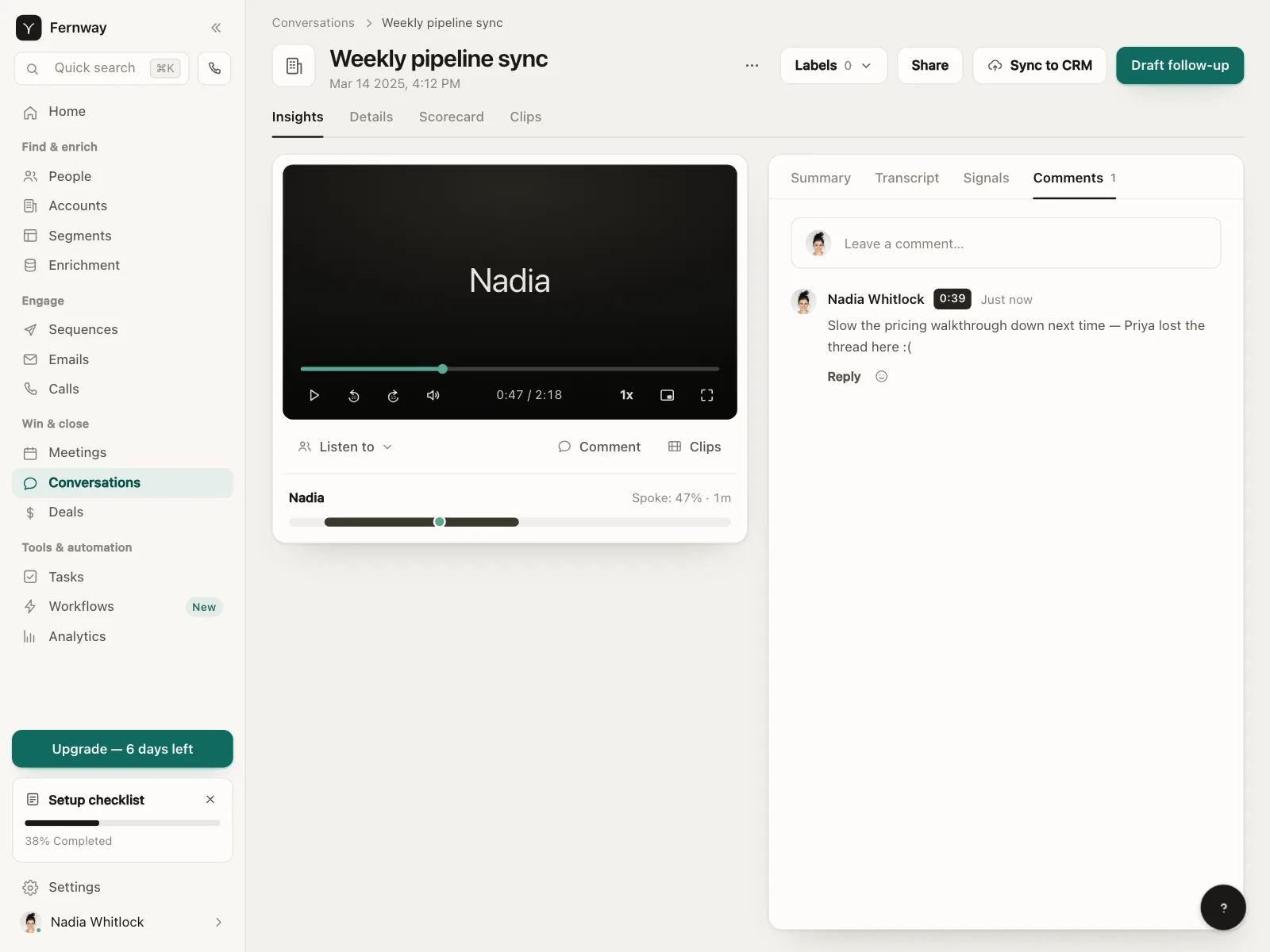Open the Summary tab

pos(821,178)
